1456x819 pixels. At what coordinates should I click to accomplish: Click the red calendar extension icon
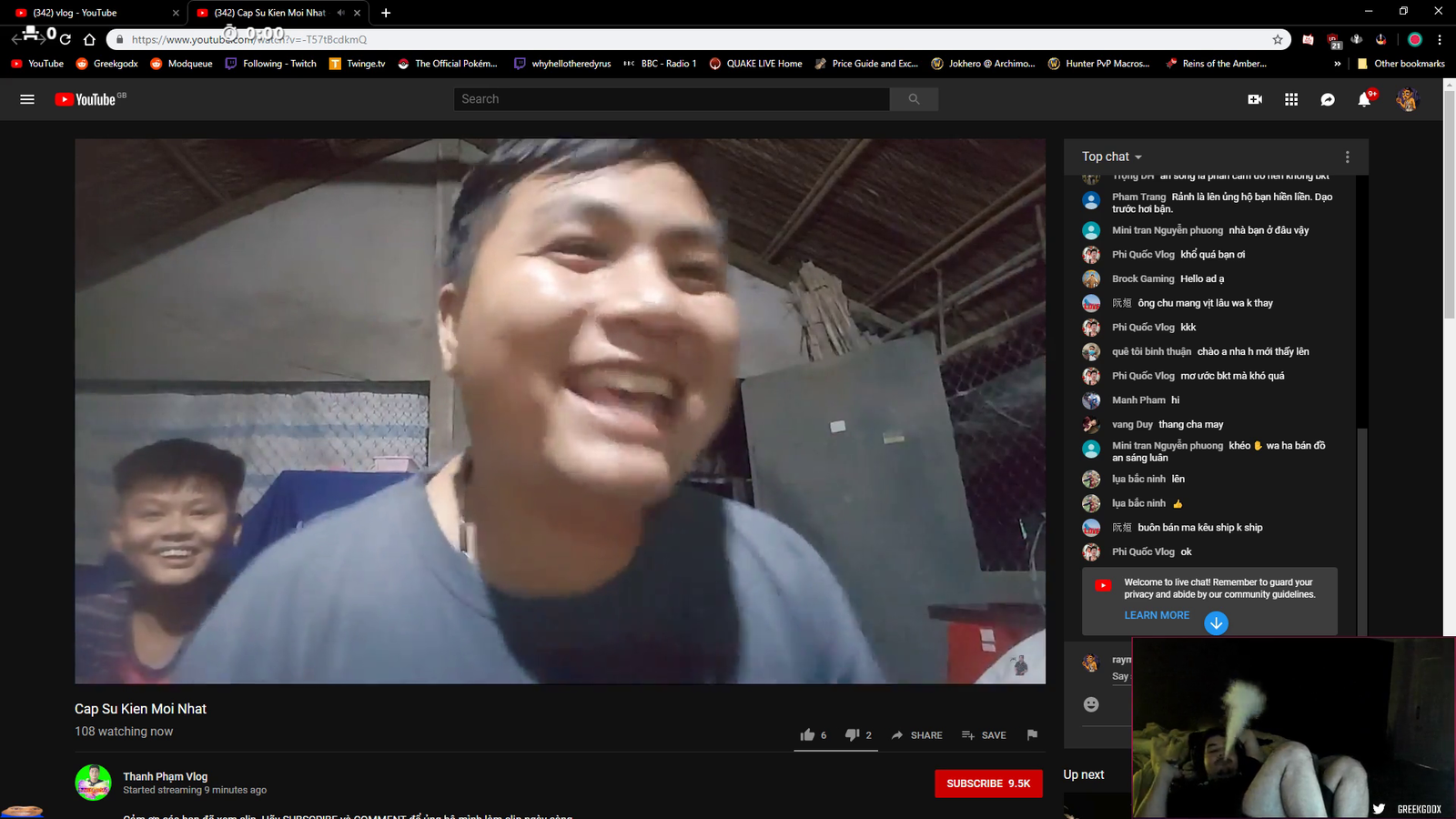1308,39
